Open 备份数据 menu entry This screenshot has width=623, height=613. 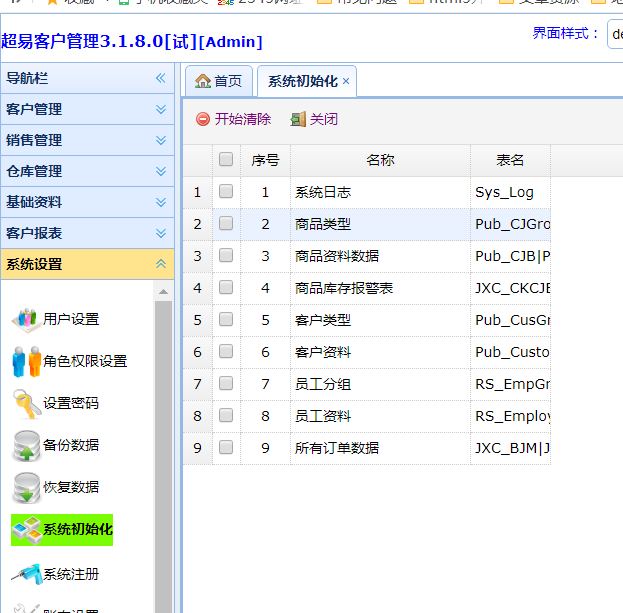click(x=71, y=445)
